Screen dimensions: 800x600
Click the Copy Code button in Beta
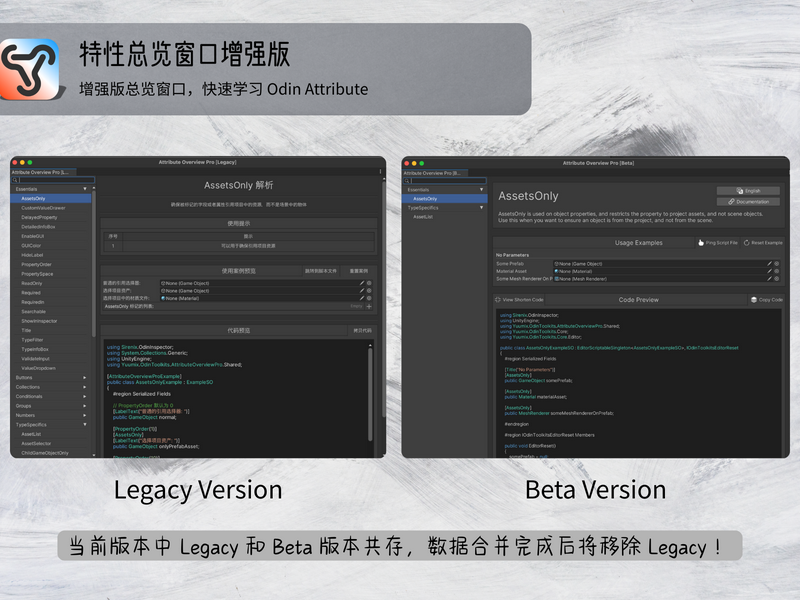tap(766, 299)
